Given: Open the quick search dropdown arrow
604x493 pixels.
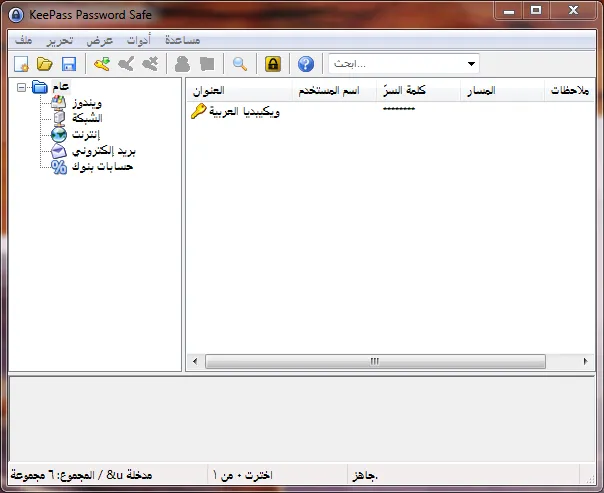Looking at the screenshot, I should [x=471, y=64].
